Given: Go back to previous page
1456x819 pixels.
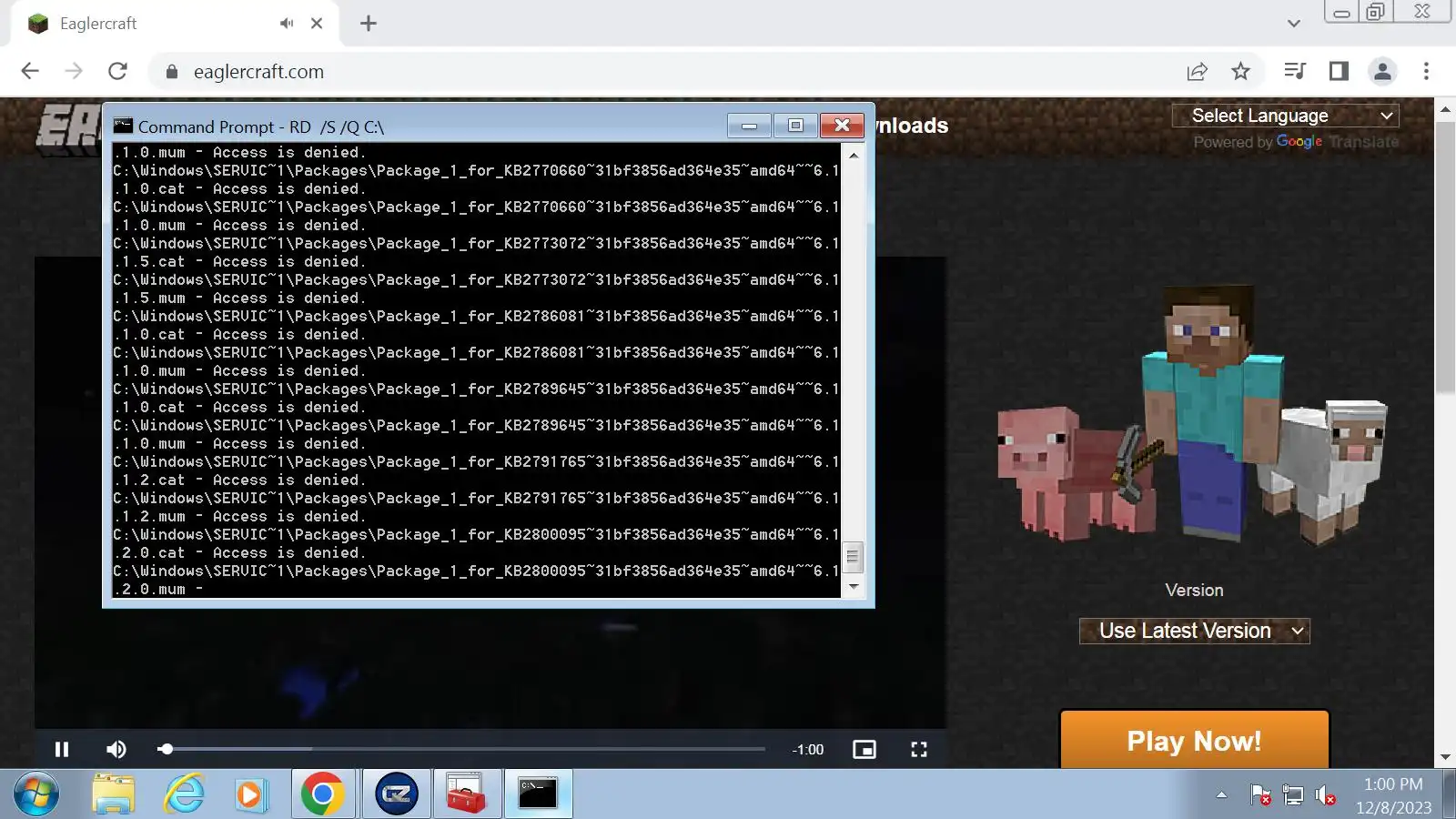Looking at the screenshot, I should pos(30,71).
